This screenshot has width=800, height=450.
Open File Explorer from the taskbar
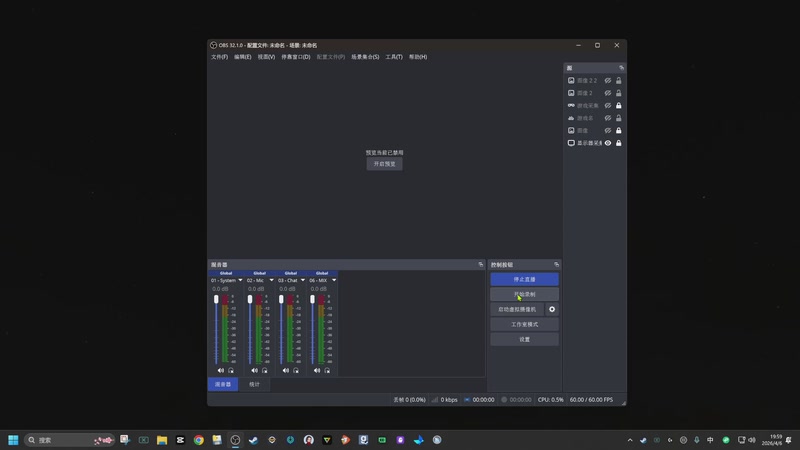point(162,440)
